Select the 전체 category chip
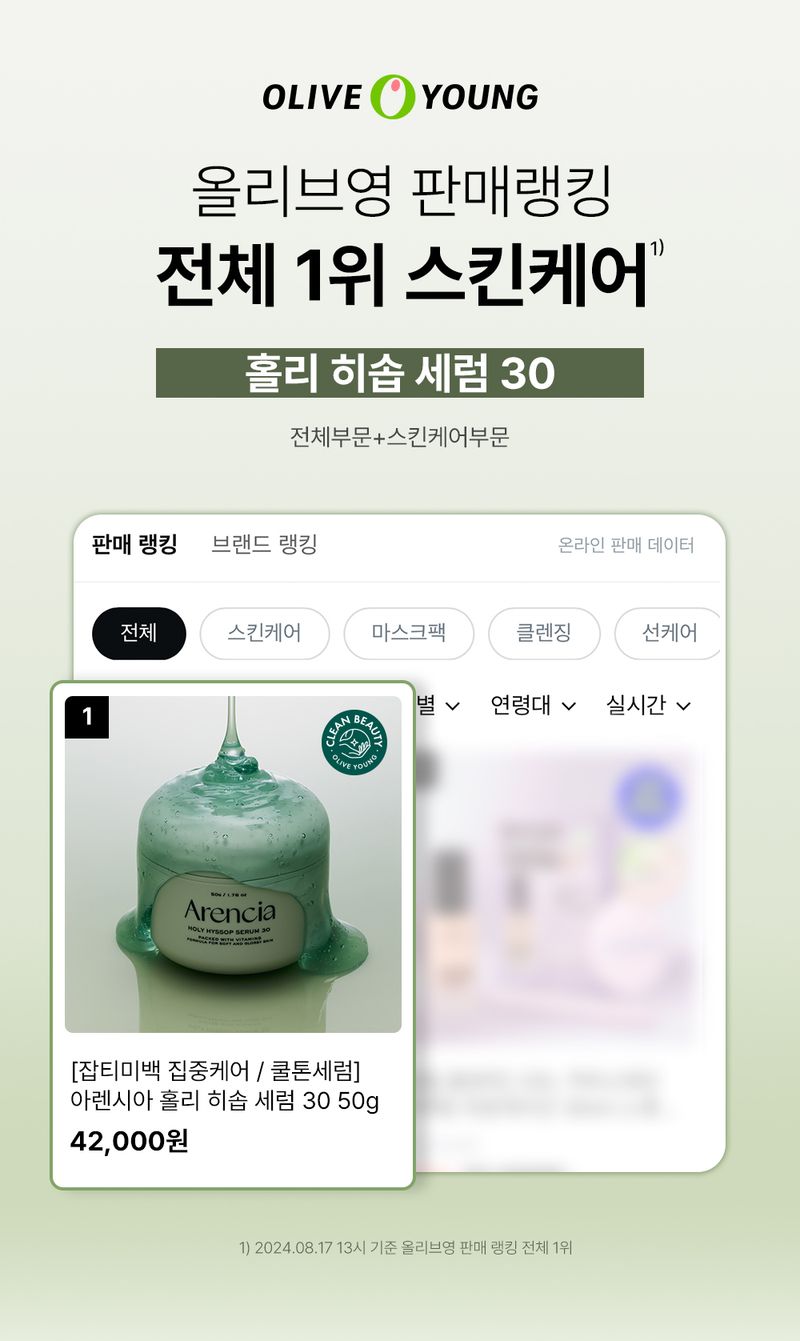 pos(139,633)
